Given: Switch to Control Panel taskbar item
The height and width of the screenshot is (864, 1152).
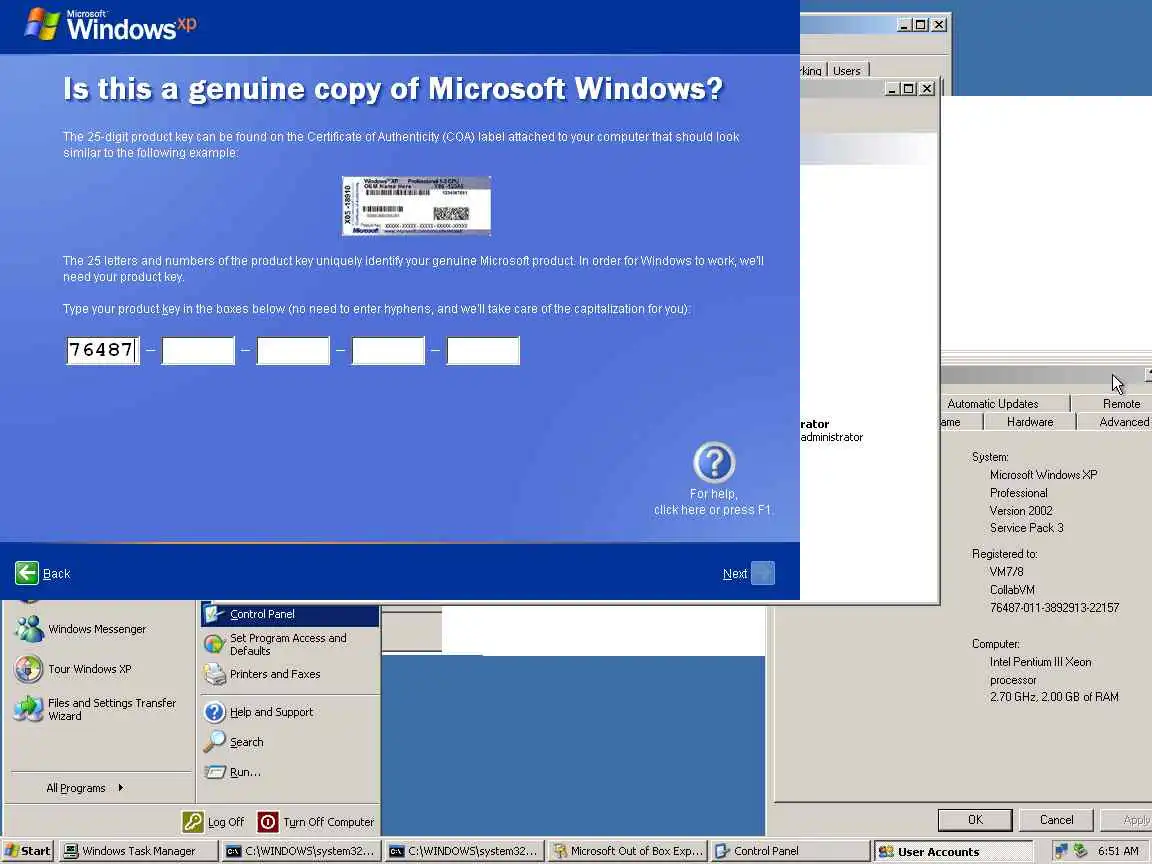Looking at the screenshot, I should 791,851.
